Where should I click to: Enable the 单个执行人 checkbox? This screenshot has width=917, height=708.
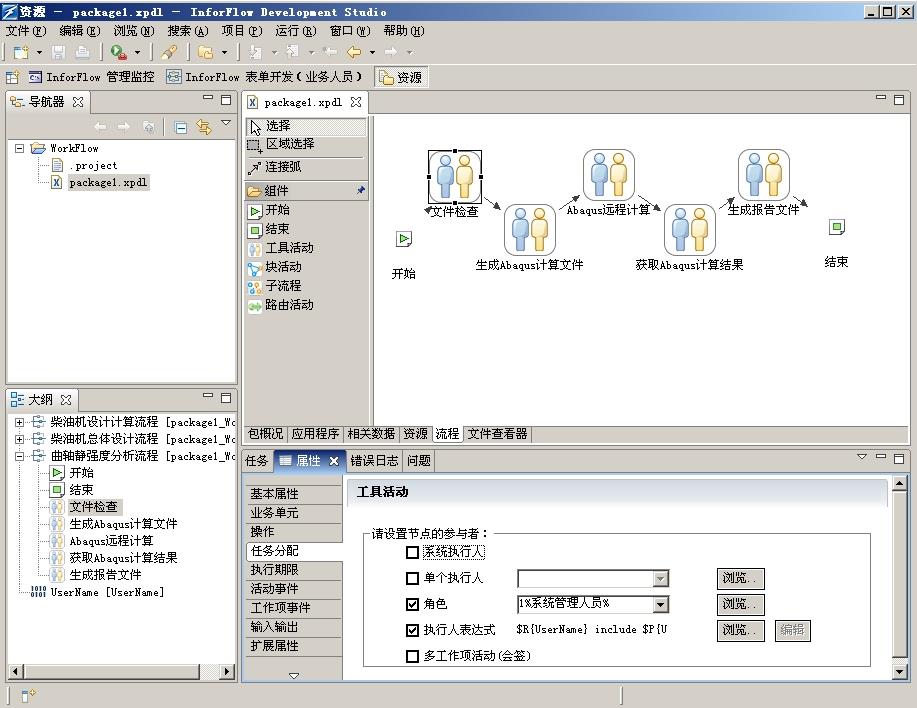tap(412, 578)
